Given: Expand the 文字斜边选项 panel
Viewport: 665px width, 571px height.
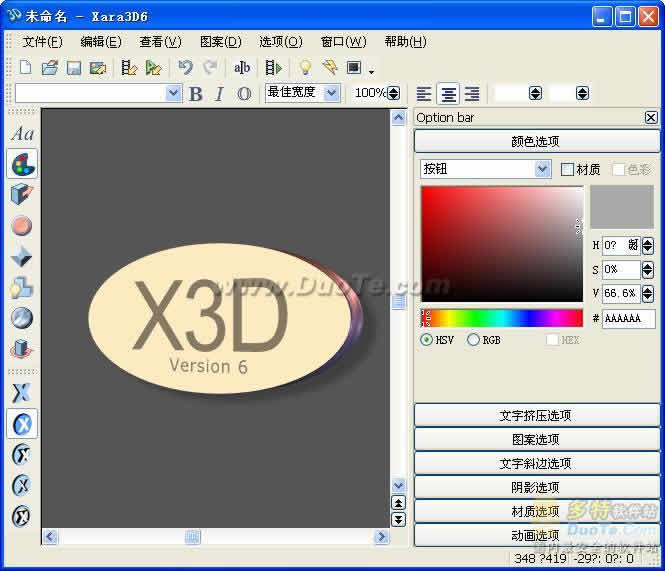Looking at the screenshot, I should [x=536, y=463].
